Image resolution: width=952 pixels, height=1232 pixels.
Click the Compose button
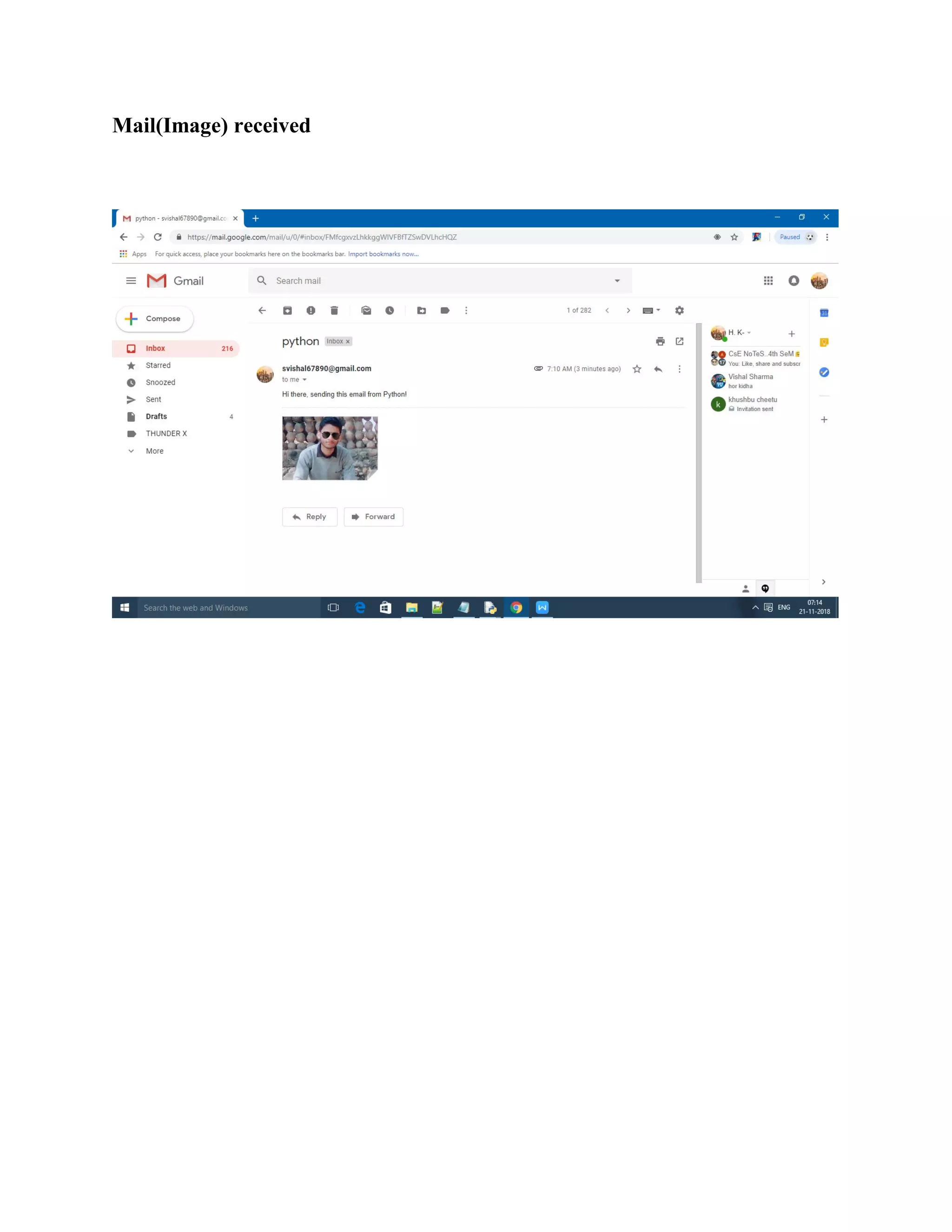154,319
